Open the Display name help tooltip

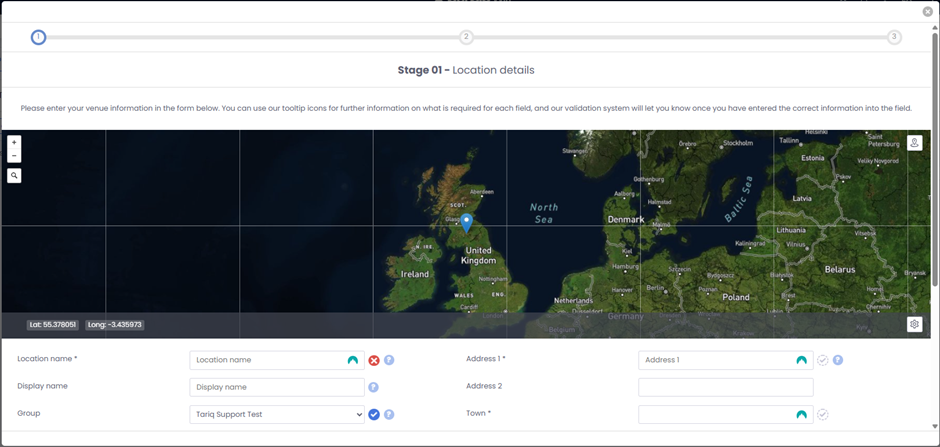point(373,387)
